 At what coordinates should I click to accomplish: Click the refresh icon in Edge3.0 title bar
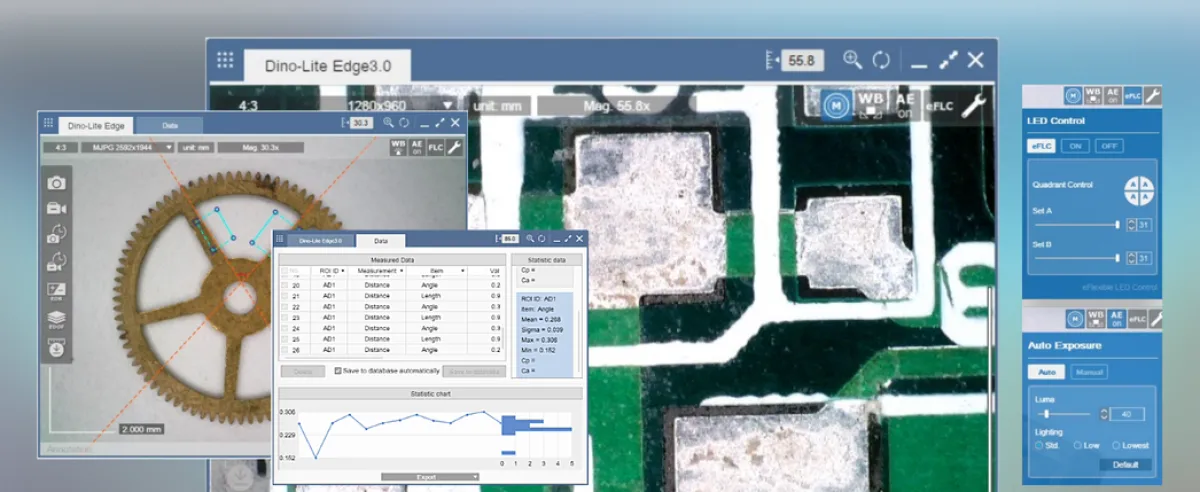tap(881, 60)
